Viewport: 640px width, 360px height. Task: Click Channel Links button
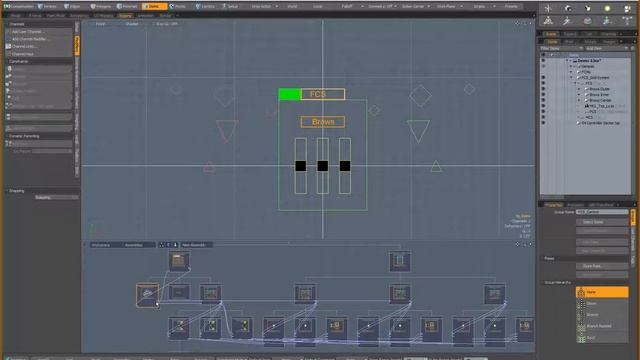(40, 46)
